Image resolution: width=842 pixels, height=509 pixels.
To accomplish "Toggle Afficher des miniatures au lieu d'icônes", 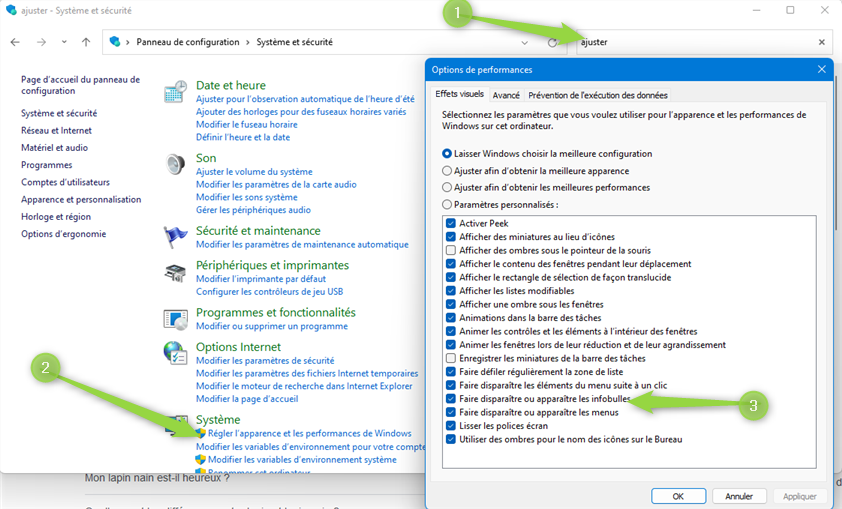I will pos(451,237).
